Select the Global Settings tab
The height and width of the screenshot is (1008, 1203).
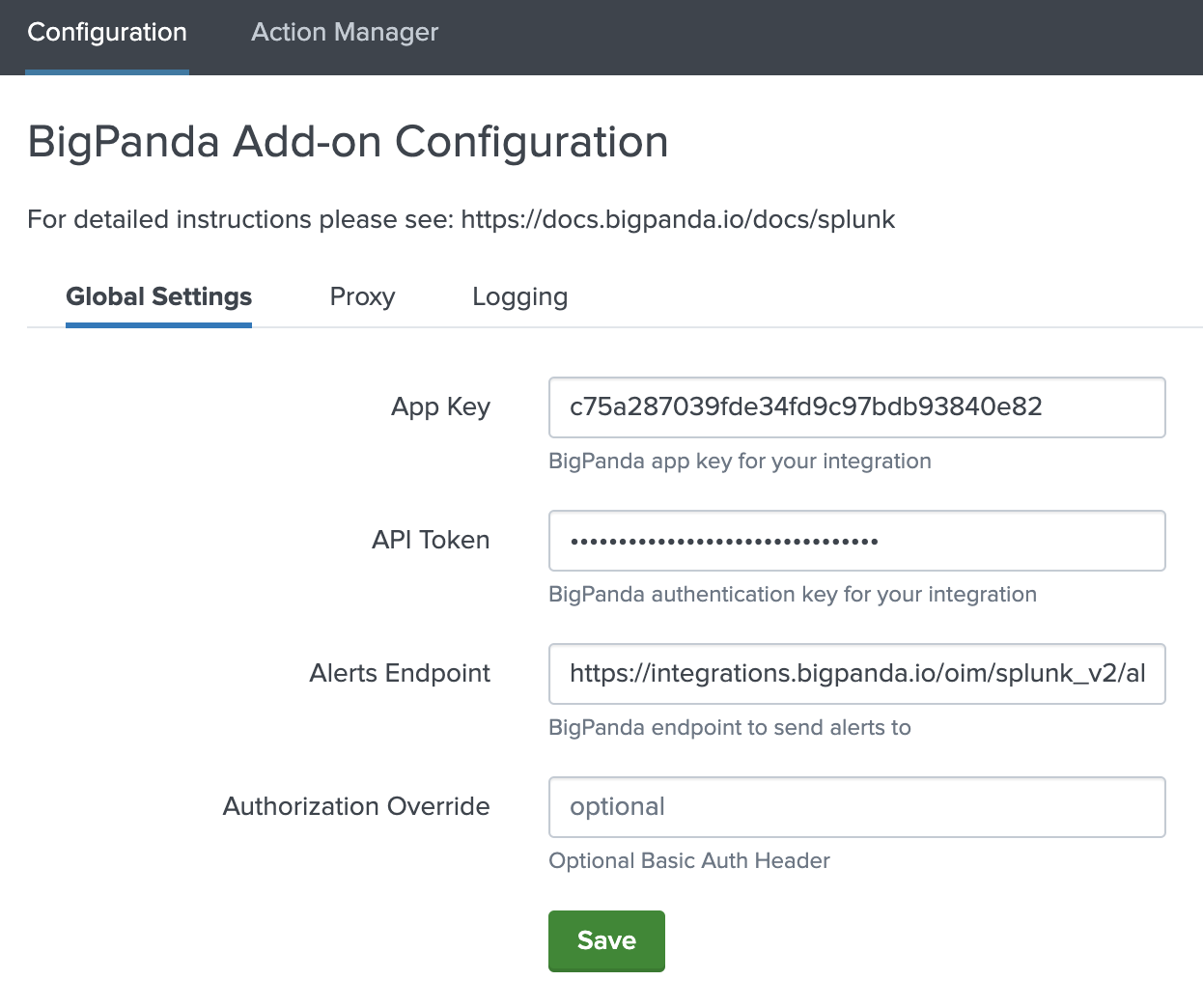click(158, 296)
